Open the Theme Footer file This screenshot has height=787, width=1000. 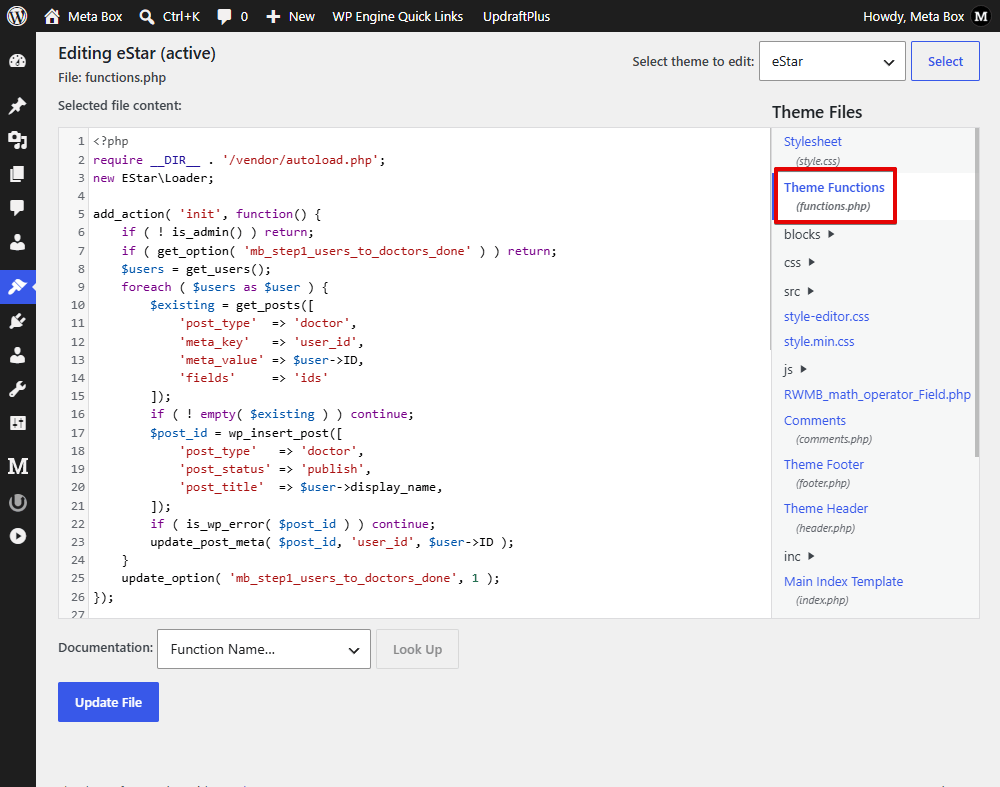coord(824,464)
